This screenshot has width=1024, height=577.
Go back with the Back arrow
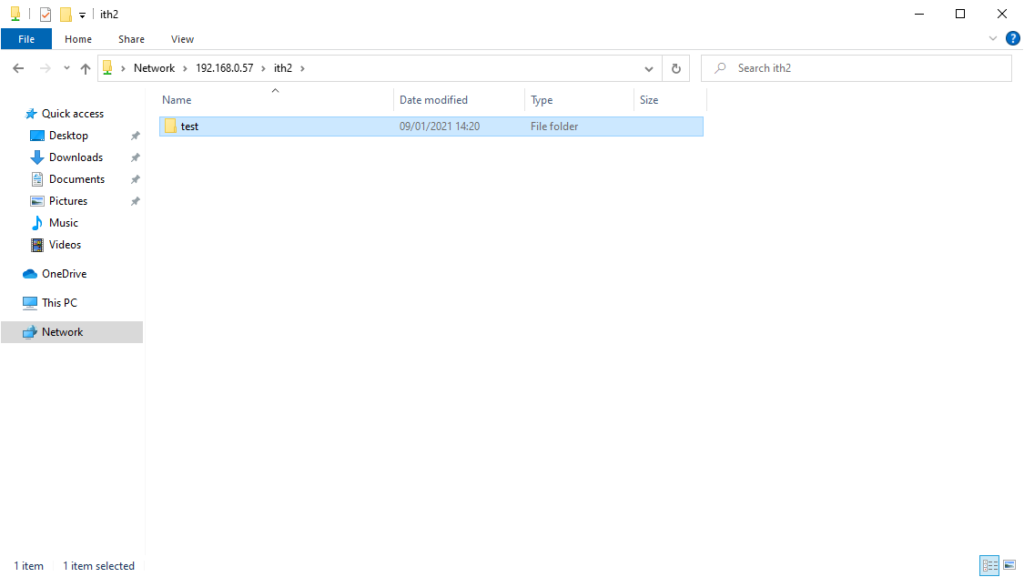18,68
